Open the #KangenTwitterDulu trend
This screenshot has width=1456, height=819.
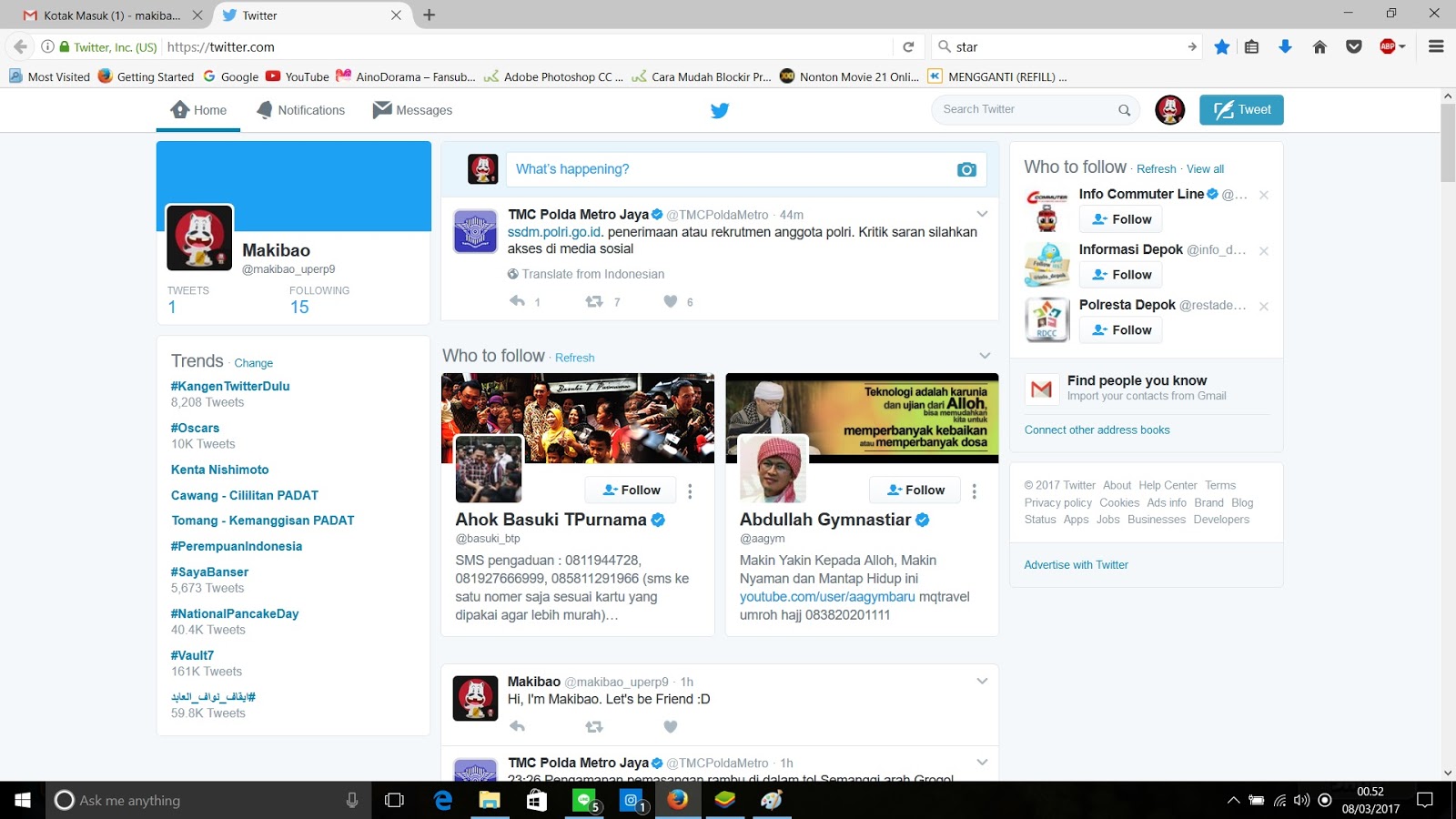(x=230, y=387)
